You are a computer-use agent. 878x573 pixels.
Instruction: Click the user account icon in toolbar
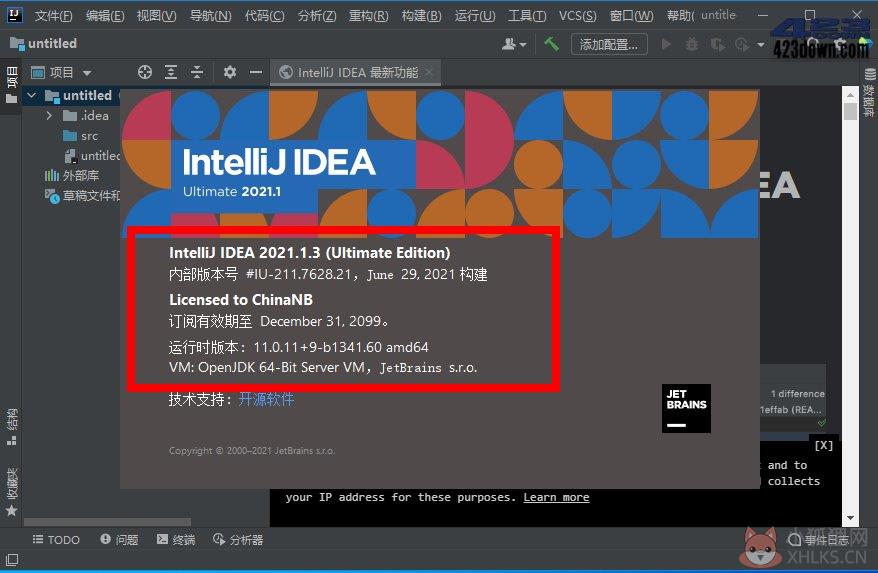[508, 44]
